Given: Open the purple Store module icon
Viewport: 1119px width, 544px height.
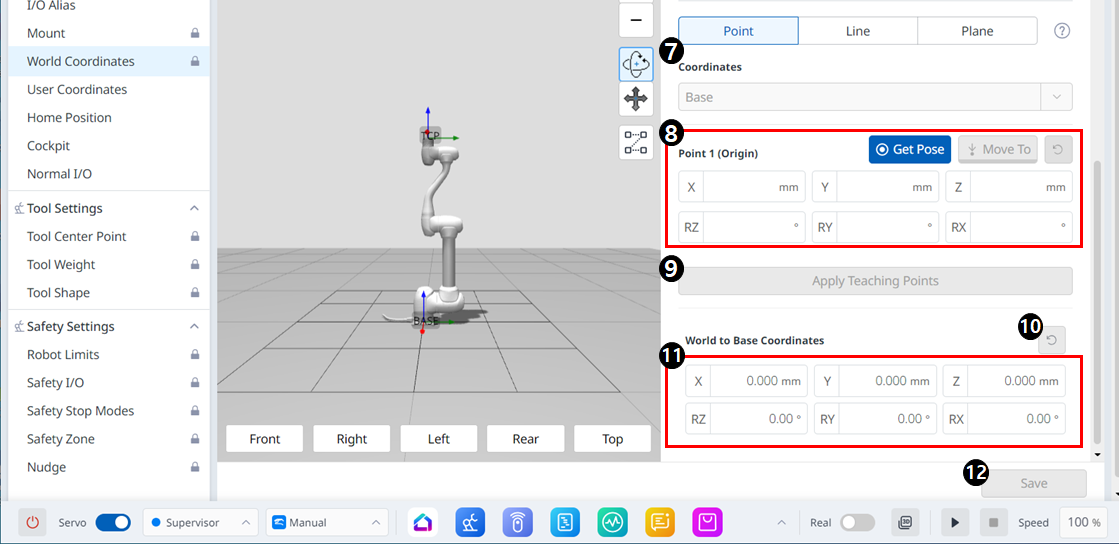Looking at the screenshot, I should click(x=707, y=522).
